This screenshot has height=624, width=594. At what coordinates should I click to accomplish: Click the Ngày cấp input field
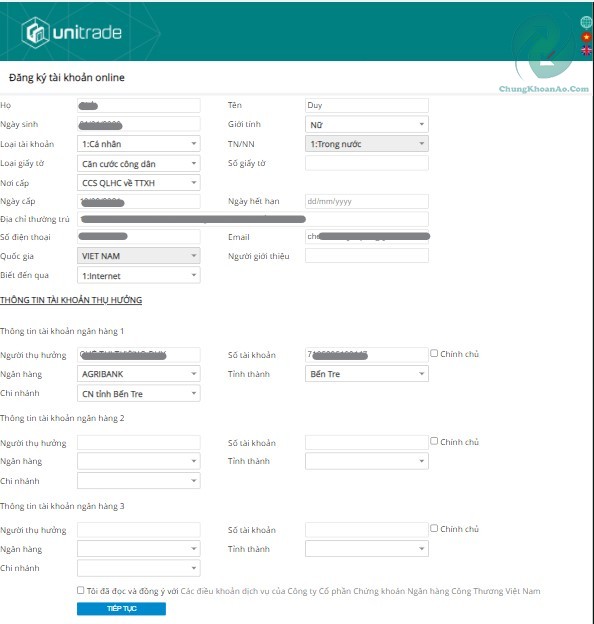(x=139, y=201)
